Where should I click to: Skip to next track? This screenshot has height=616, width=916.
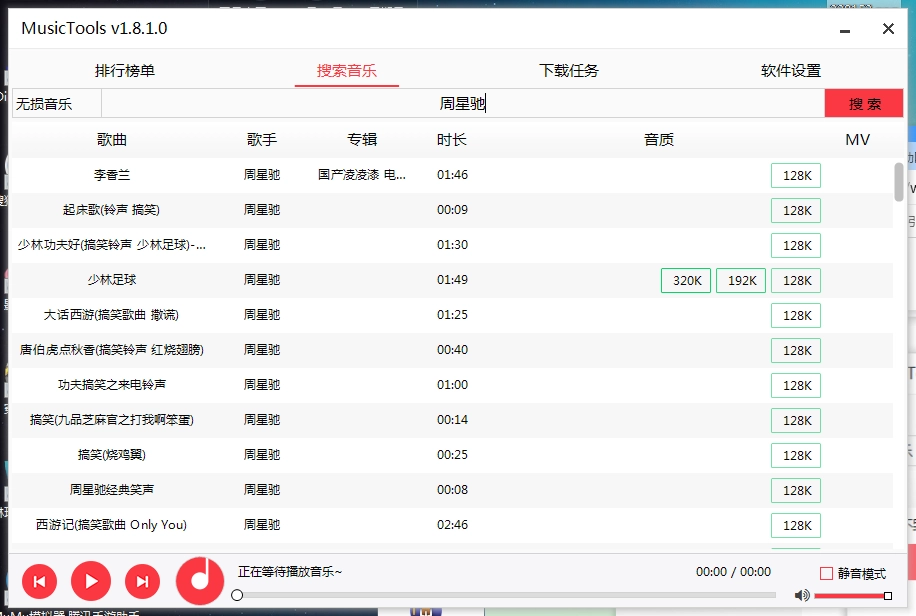pyautogui.click(x=142, y=581)
